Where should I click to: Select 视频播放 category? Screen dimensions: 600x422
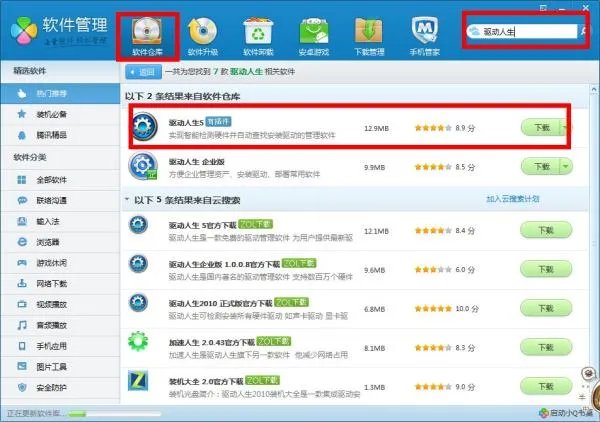(60, 305)
